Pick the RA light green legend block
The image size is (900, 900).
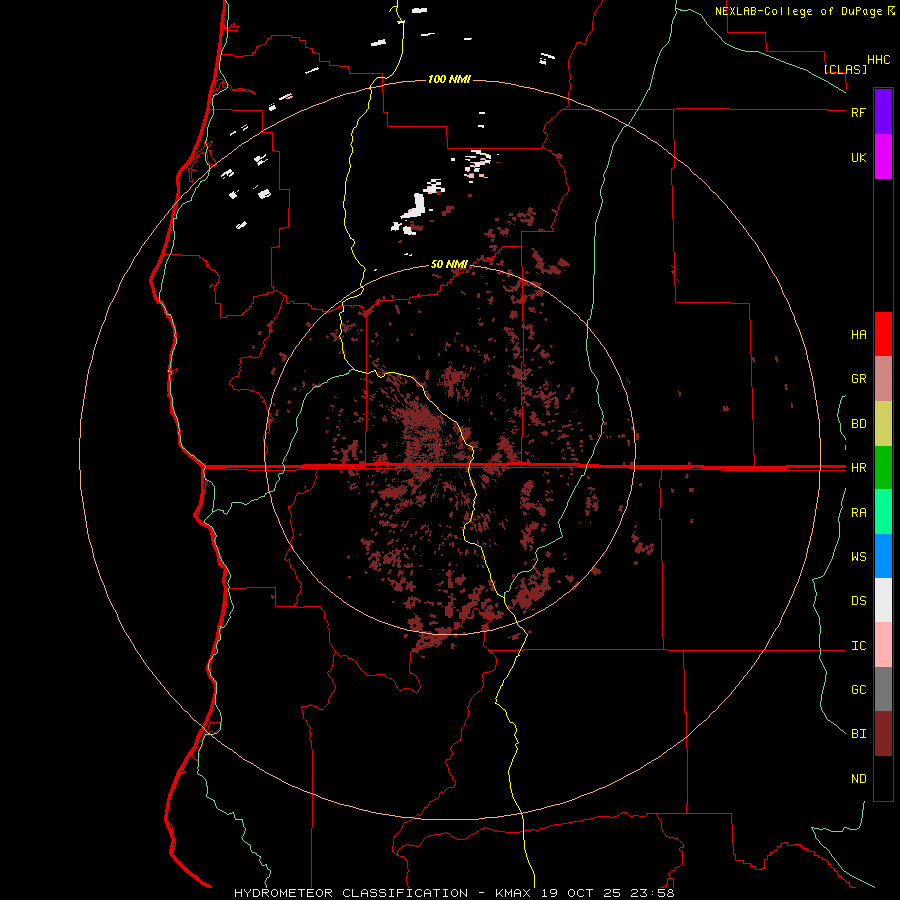[883, 512]
